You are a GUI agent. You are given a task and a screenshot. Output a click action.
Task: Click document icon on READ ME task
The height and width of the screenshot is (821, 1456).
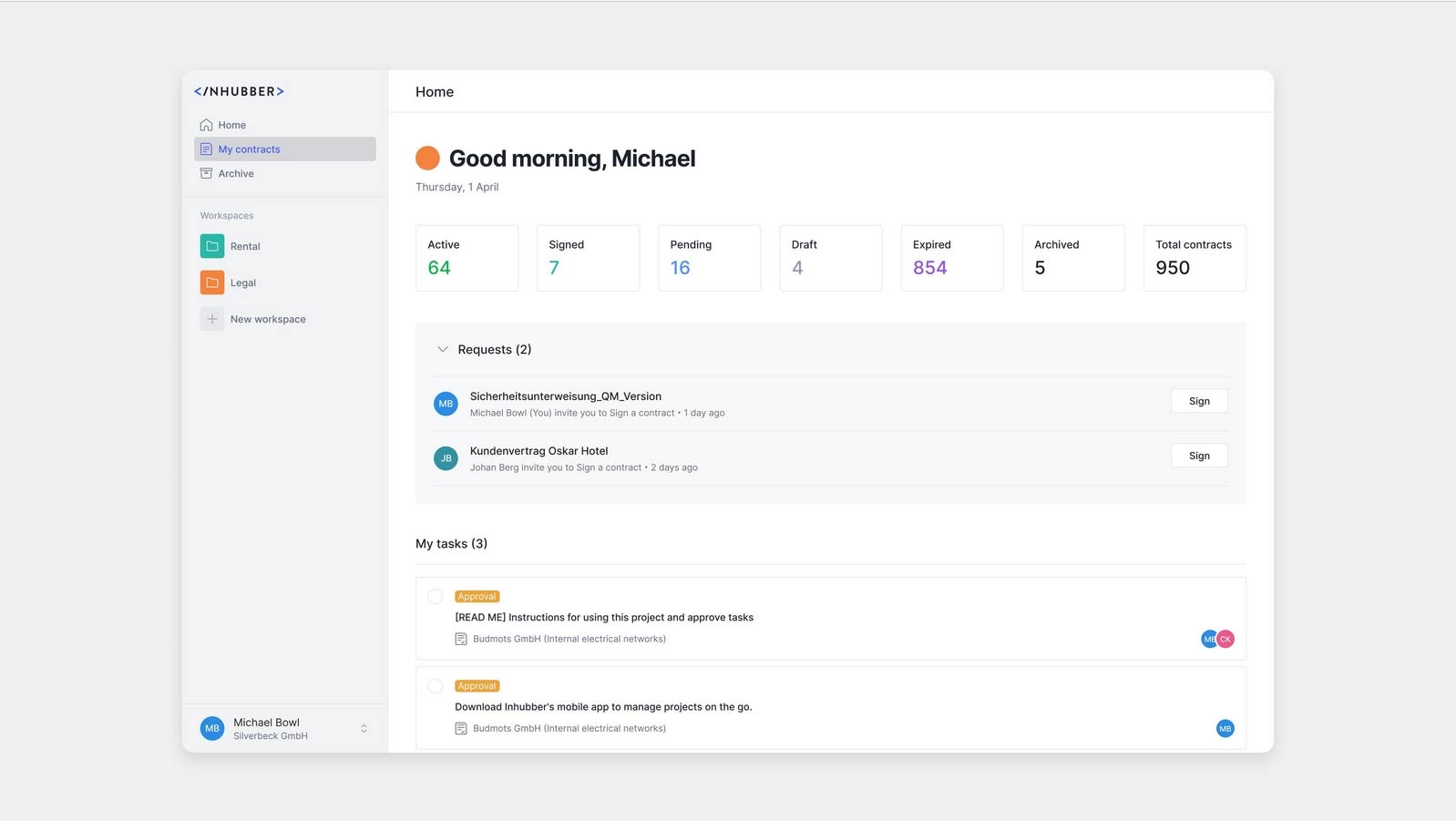click(461, 639)
